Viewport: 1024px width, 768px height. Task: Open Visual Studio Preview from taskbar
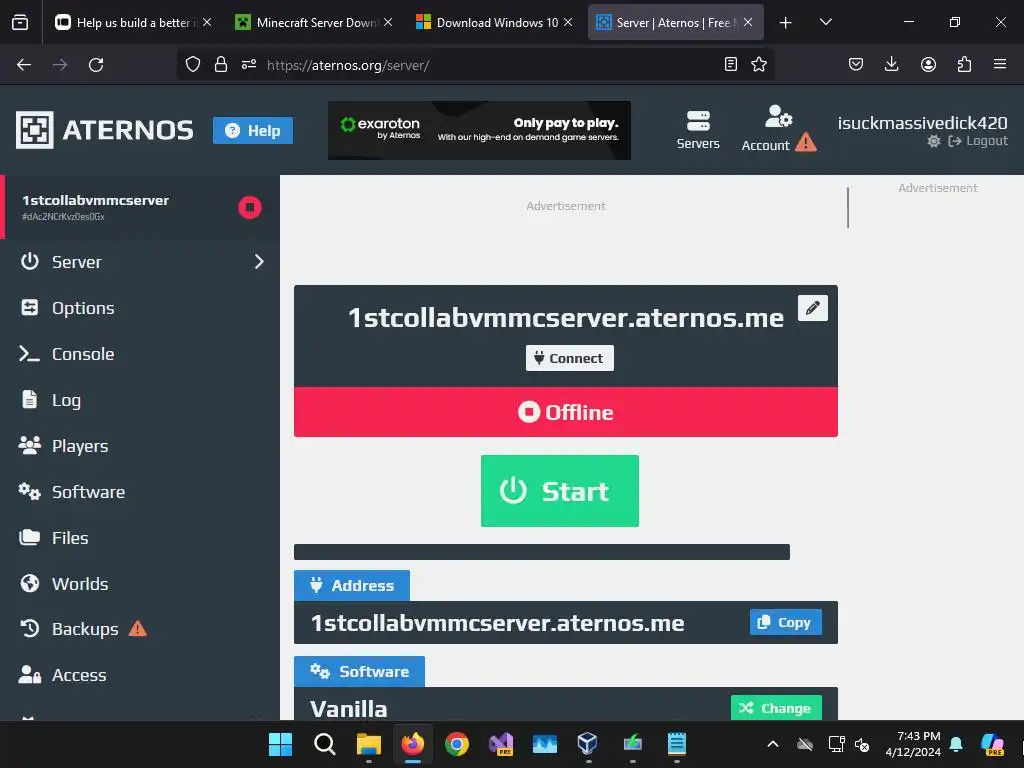point(501,744)
